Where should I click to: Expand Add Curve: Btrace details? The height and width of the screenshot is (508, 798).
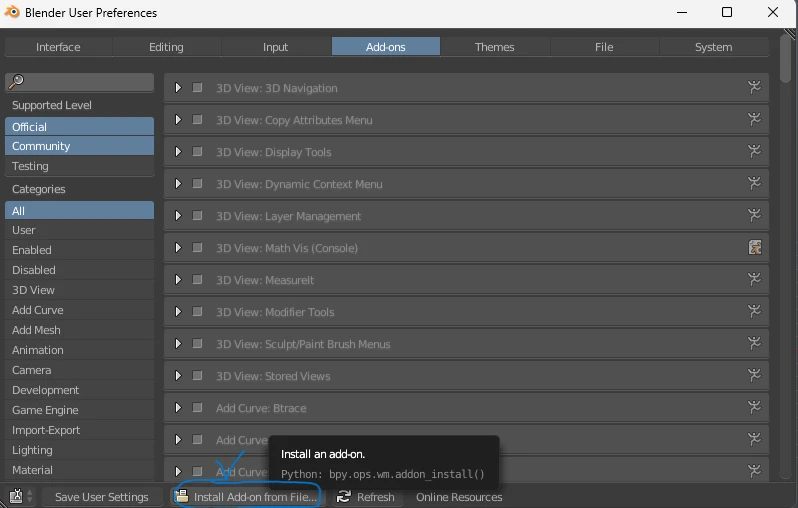pos(178,408)
